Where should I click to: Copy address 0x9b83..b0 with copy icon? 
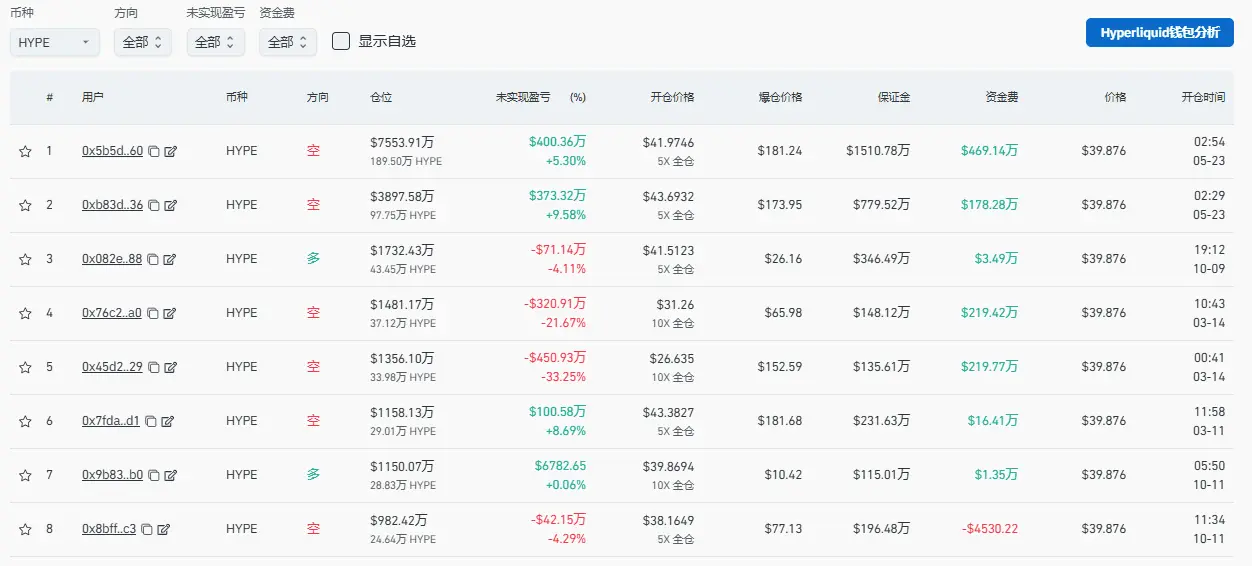tap(153, 475)
